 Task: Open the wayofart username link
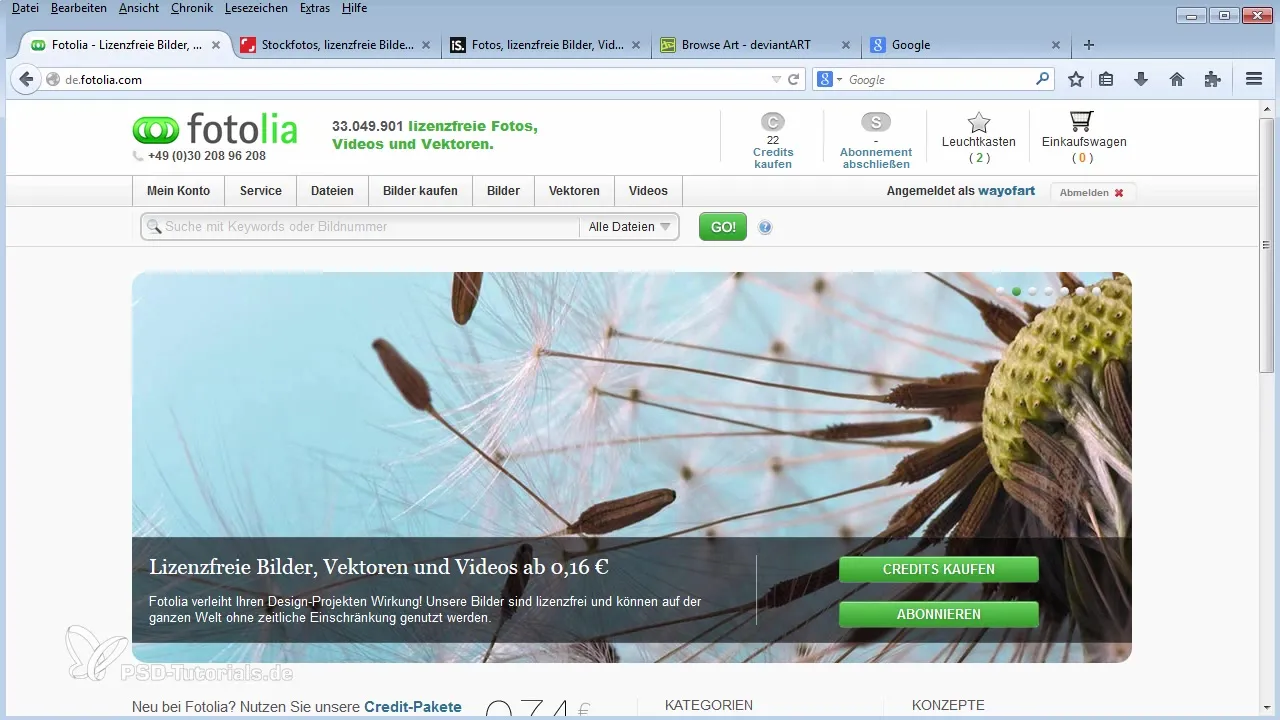[1006, 191]
